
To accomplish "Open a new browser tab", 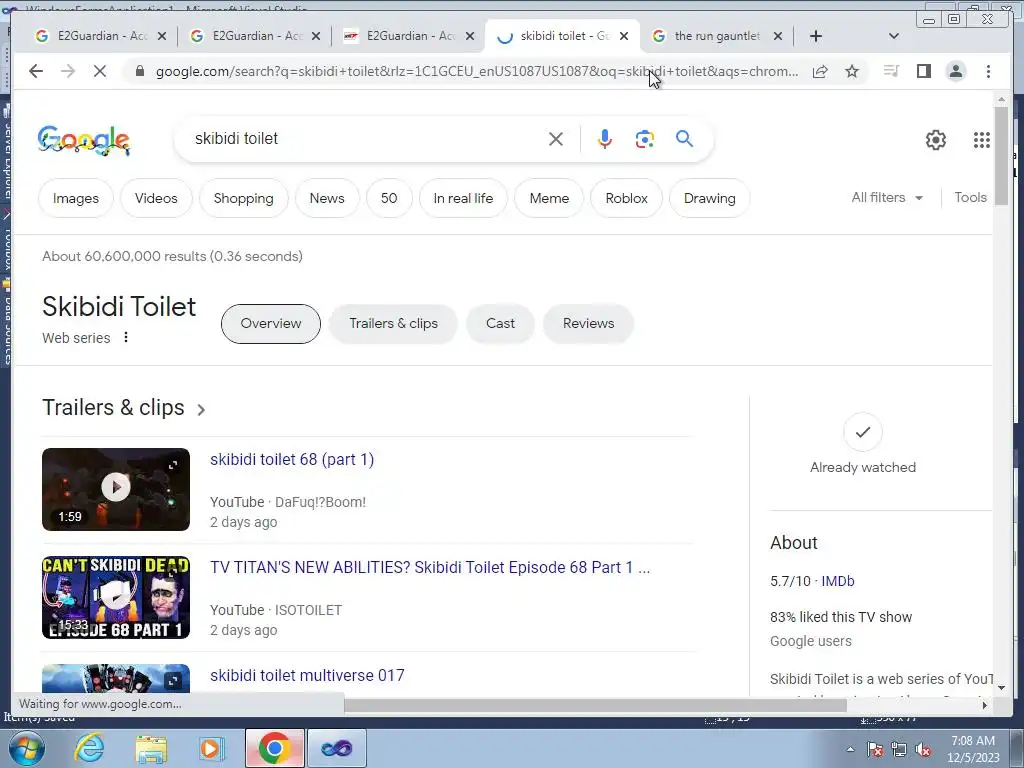I will 816,36.
